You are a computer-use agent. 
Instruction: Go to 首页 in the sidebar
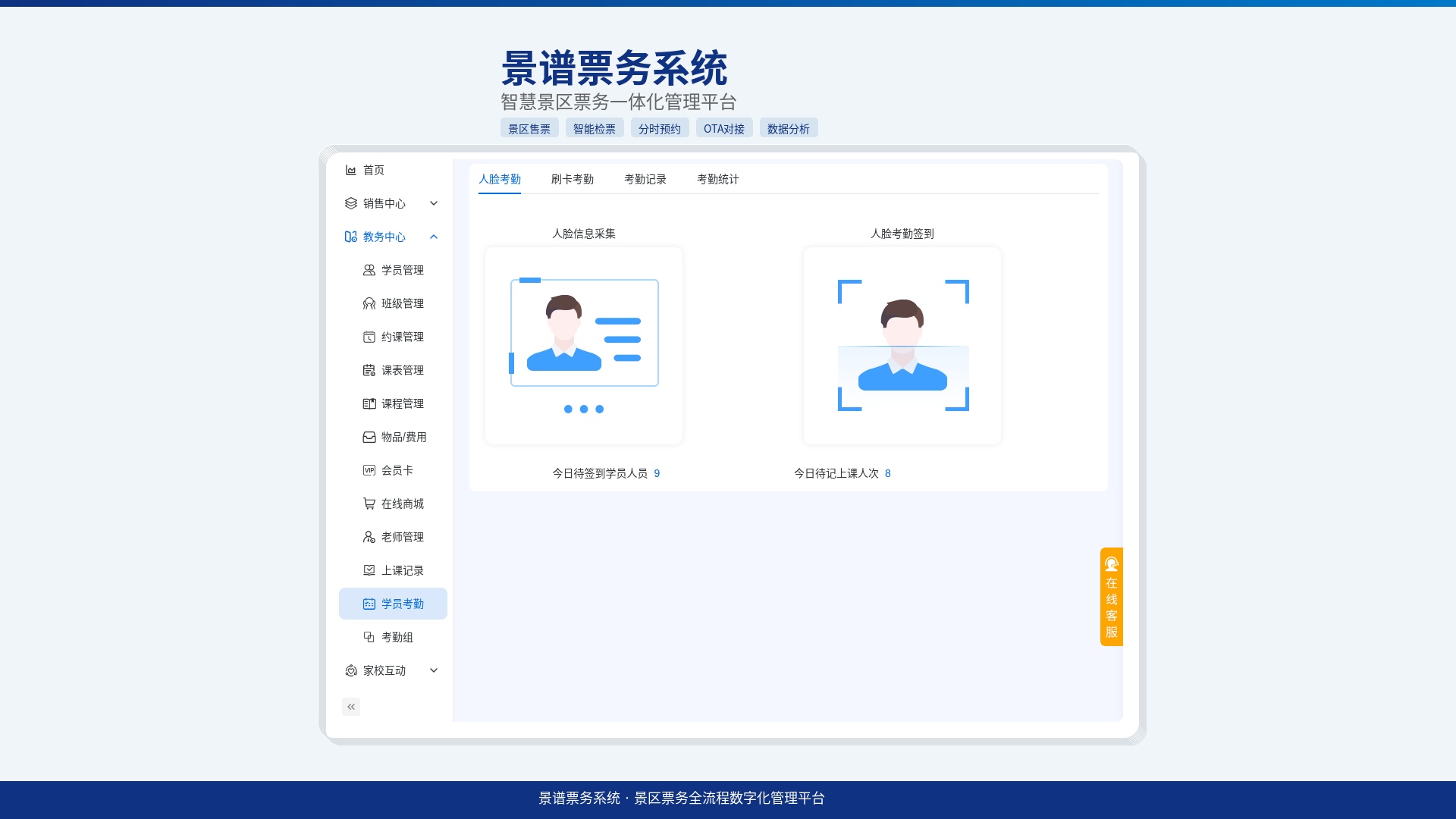pyautogui.click(x=374, y=170)
